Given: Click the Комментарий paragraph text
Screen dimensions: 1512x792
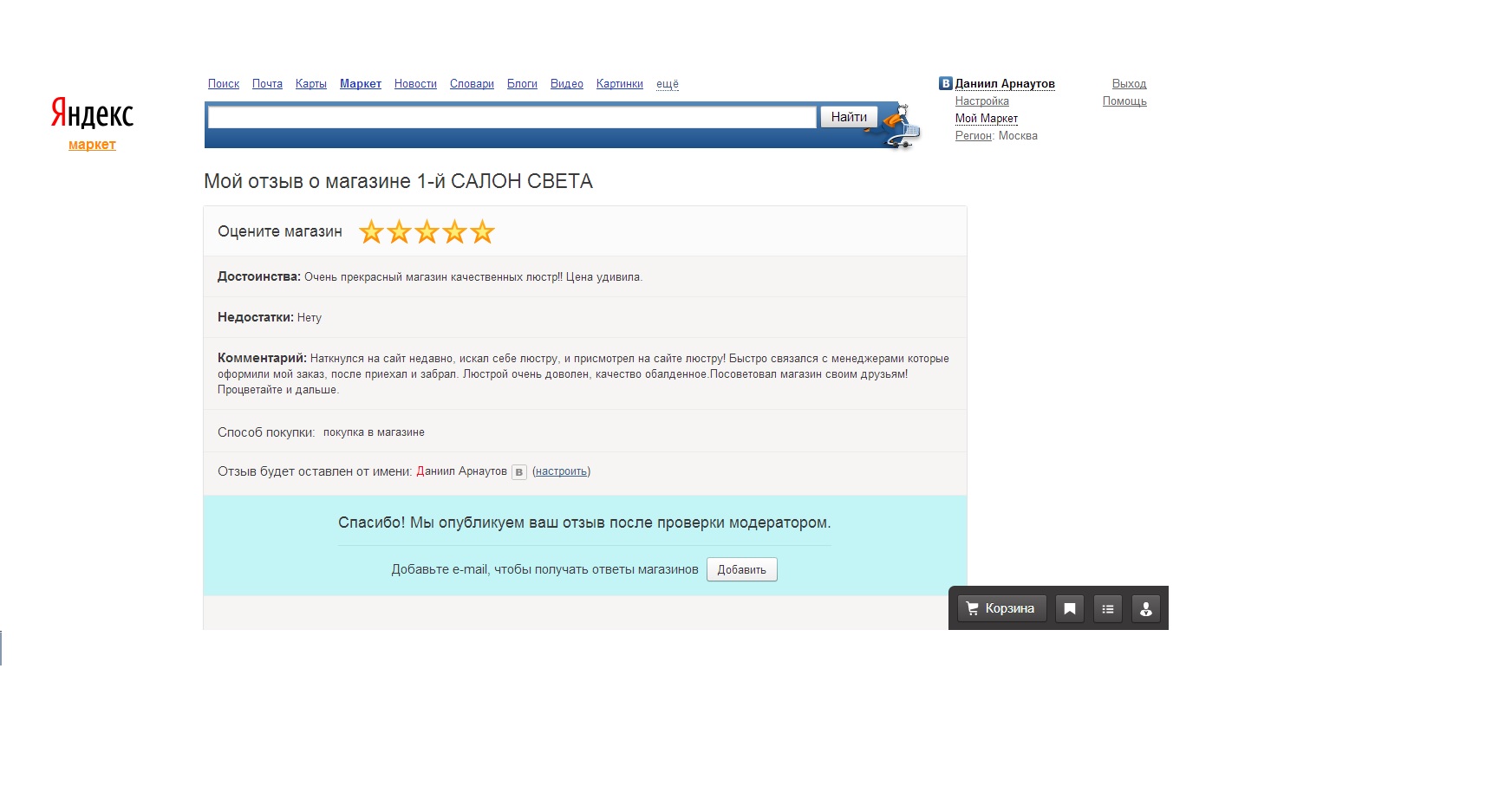Looking at the screenshot, I should 583,373.
